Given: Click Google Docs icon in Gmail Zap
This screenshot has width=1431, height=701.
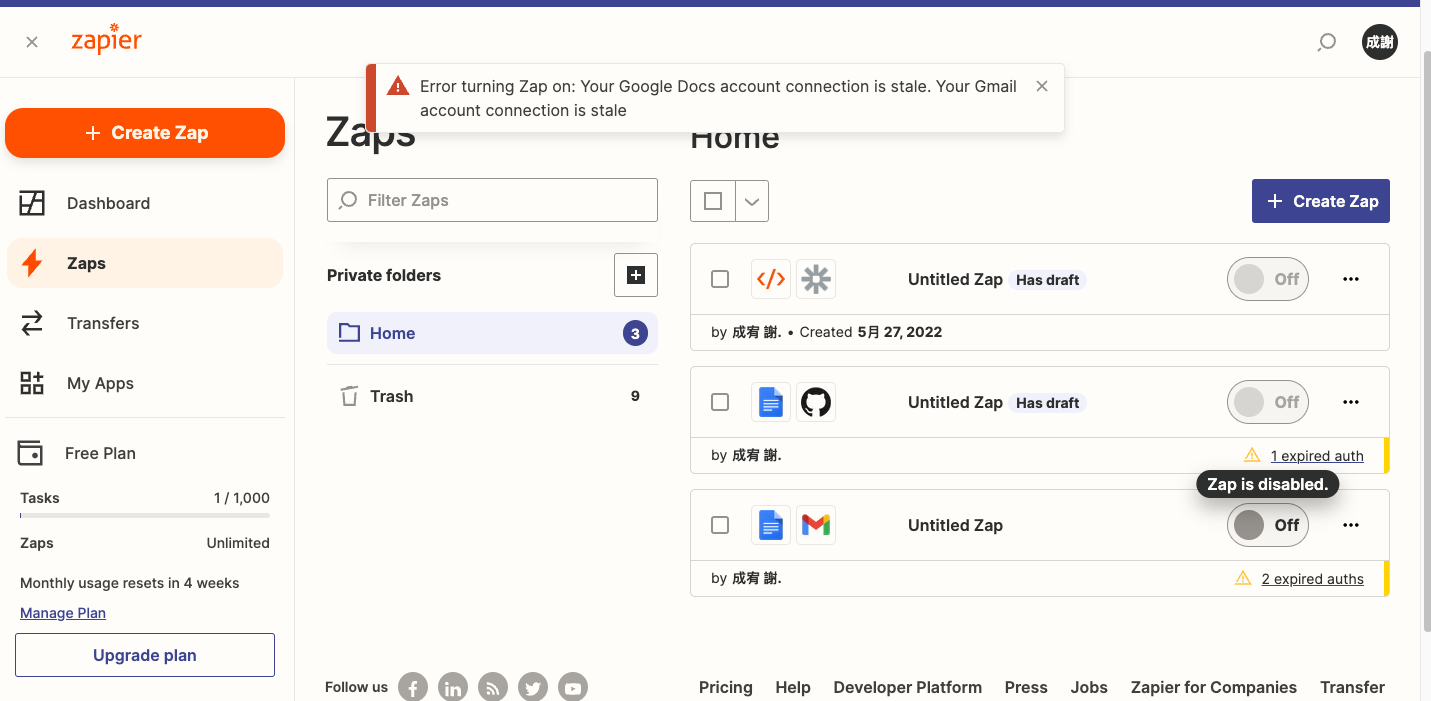Looking at the screenshot, I should tap(771, 525).
